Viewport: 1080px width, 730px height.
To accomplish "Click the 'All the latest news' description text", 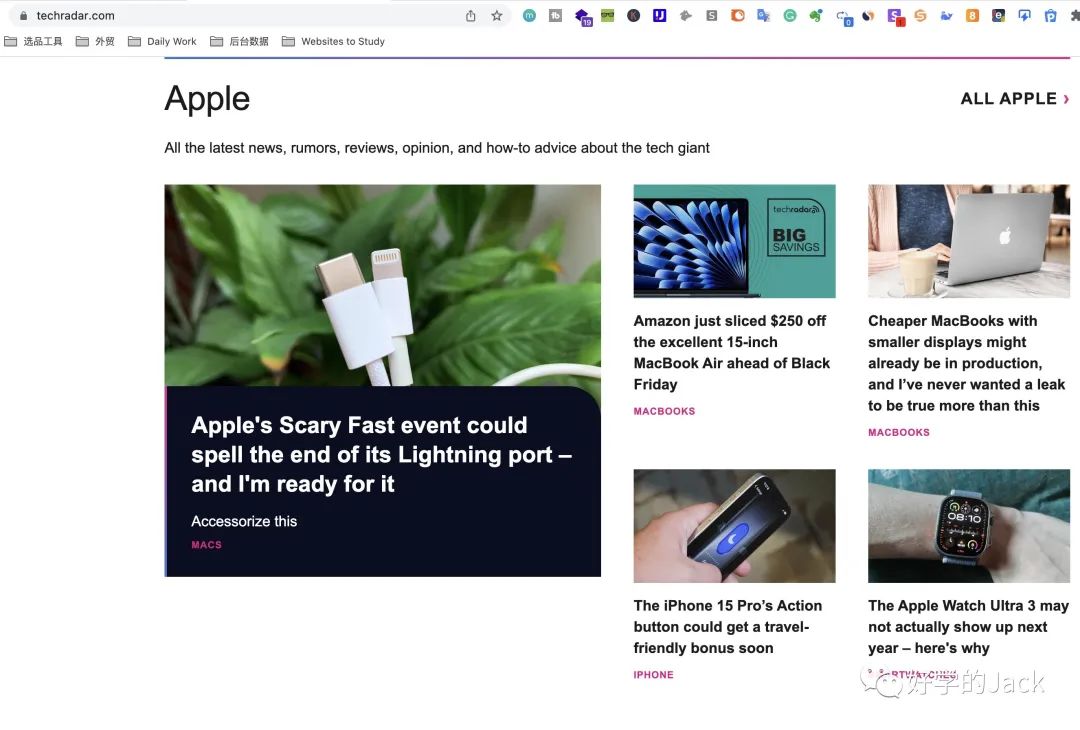I will pos(437,148).
